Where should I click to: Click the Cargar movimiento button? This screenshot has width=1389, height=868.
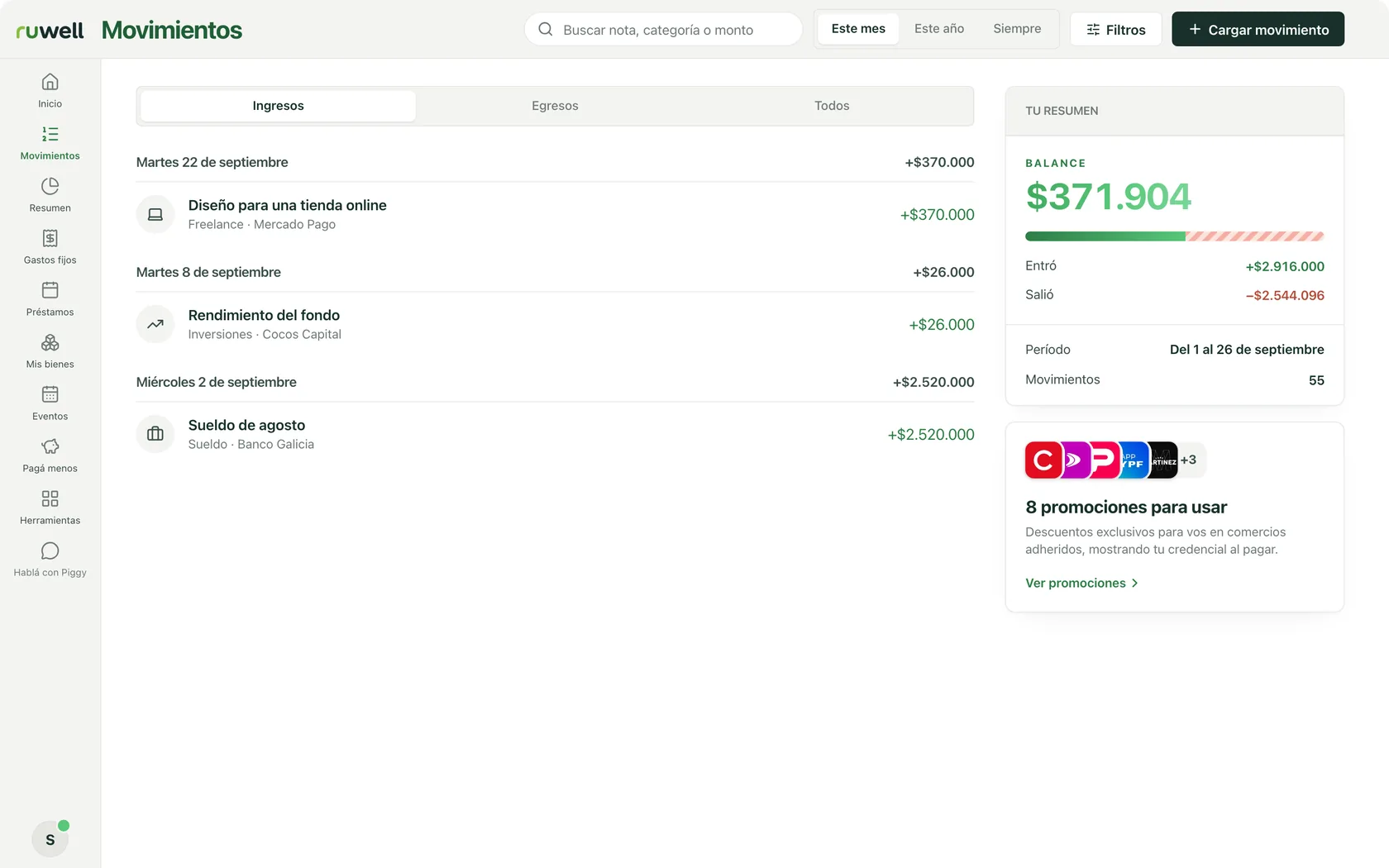click(x=1258, y=30)
